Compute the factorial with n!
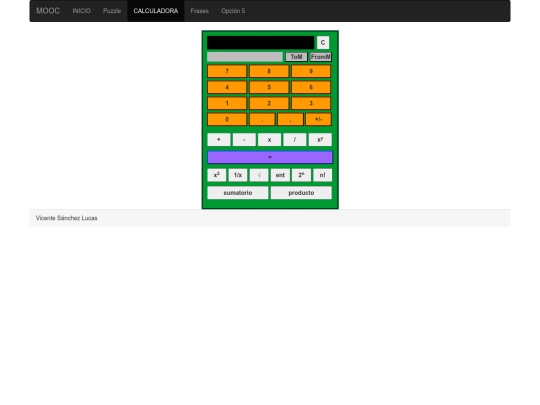 (x=322, y=175)
